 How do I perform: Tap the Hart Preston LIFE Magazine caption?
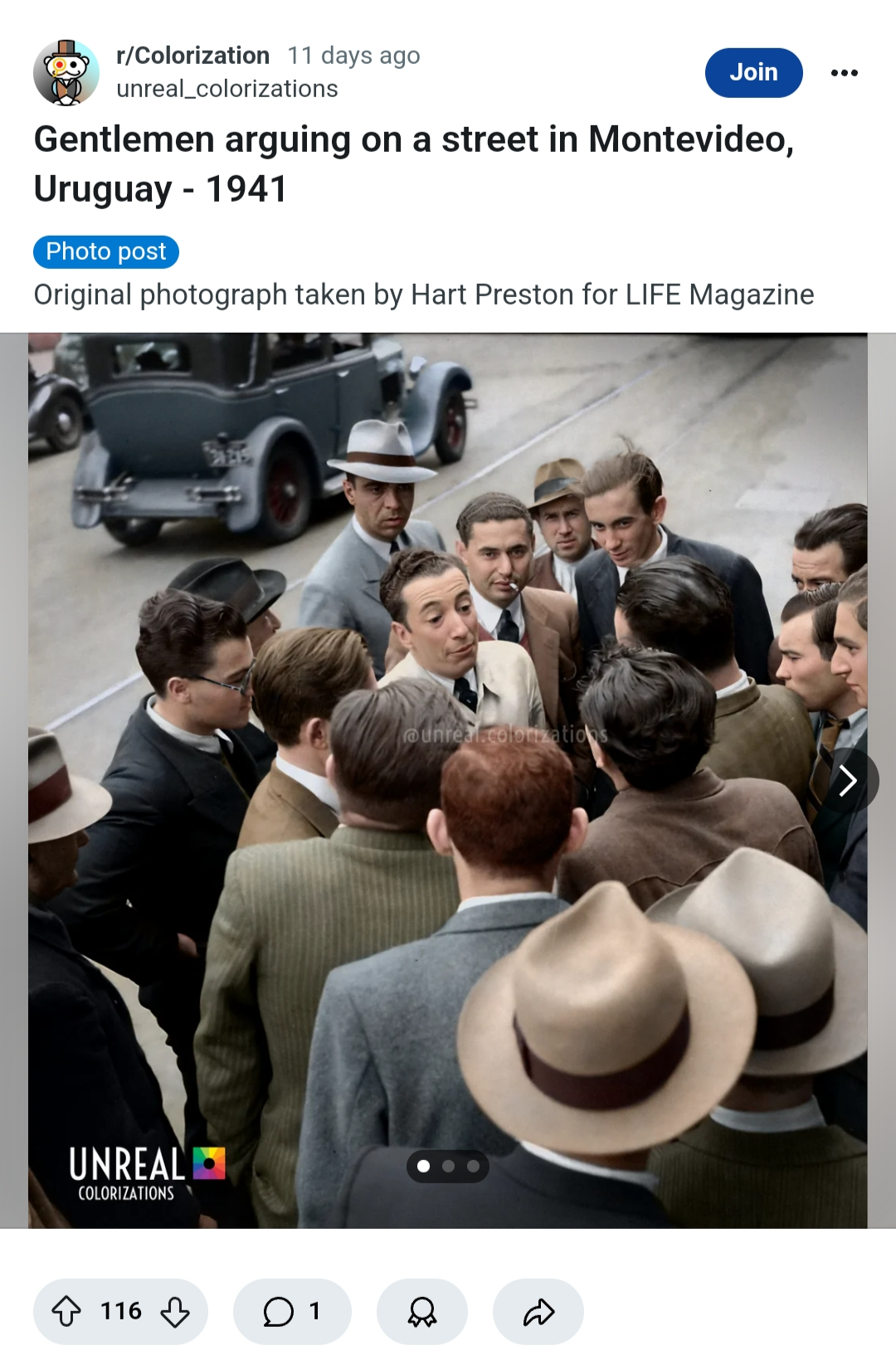point(424,295)
